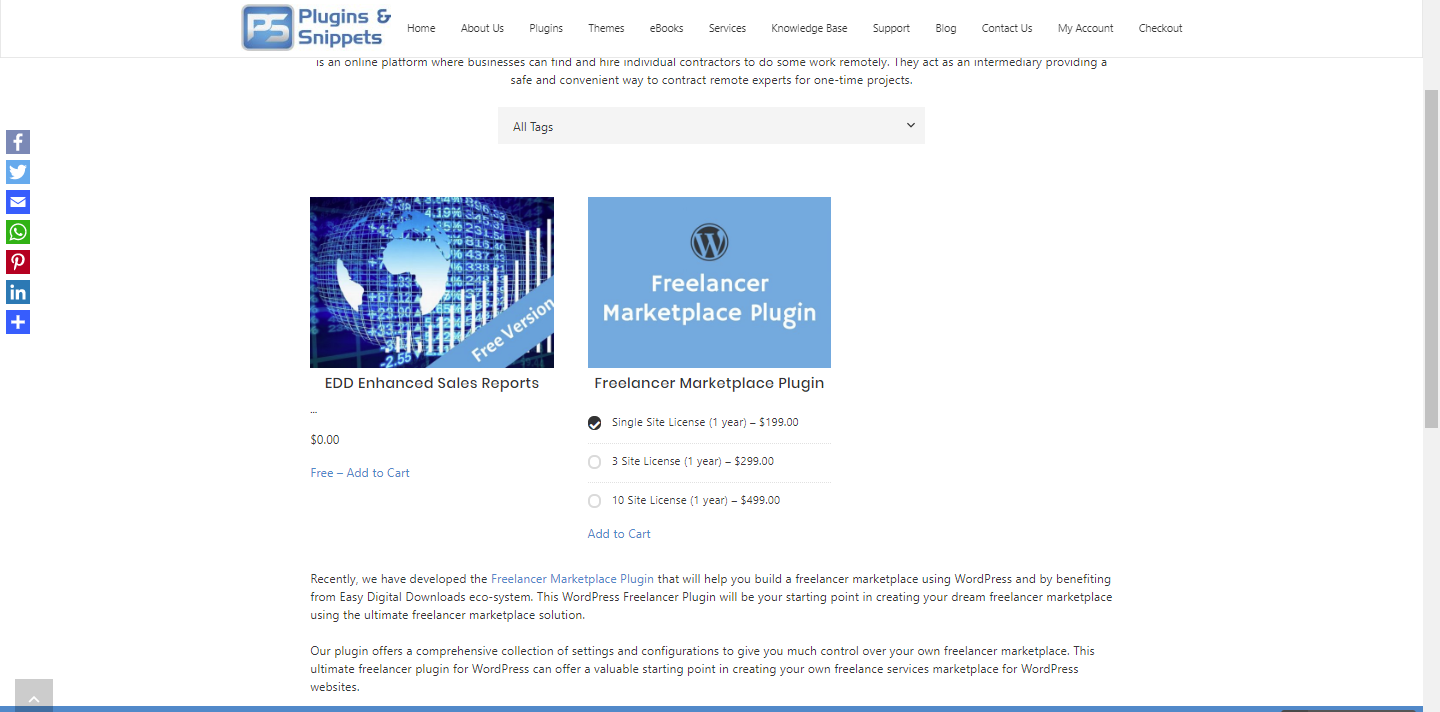This screenshot has width=1440, height=712.
Task: Share page on Twitter
Action: (x=18, y=172)
